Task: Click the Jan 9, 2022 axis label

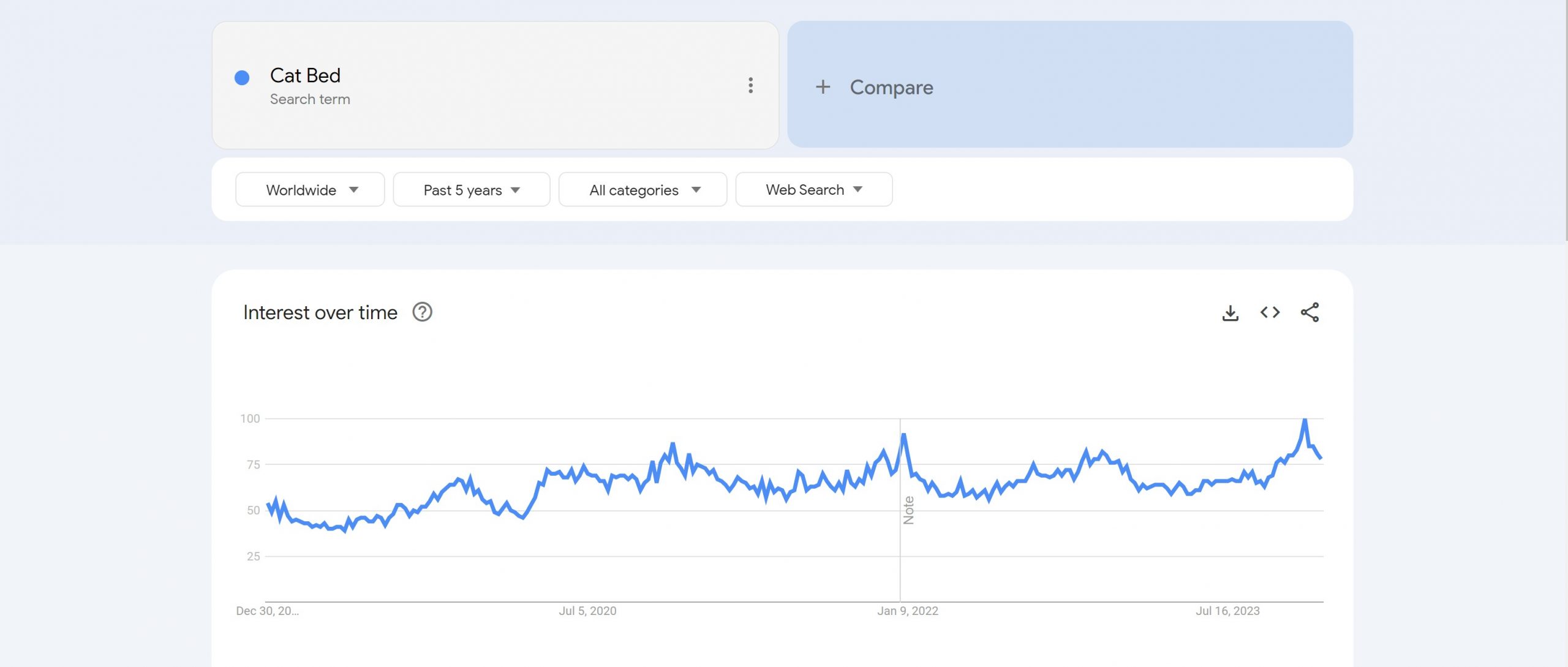Action: click(907, 611)
